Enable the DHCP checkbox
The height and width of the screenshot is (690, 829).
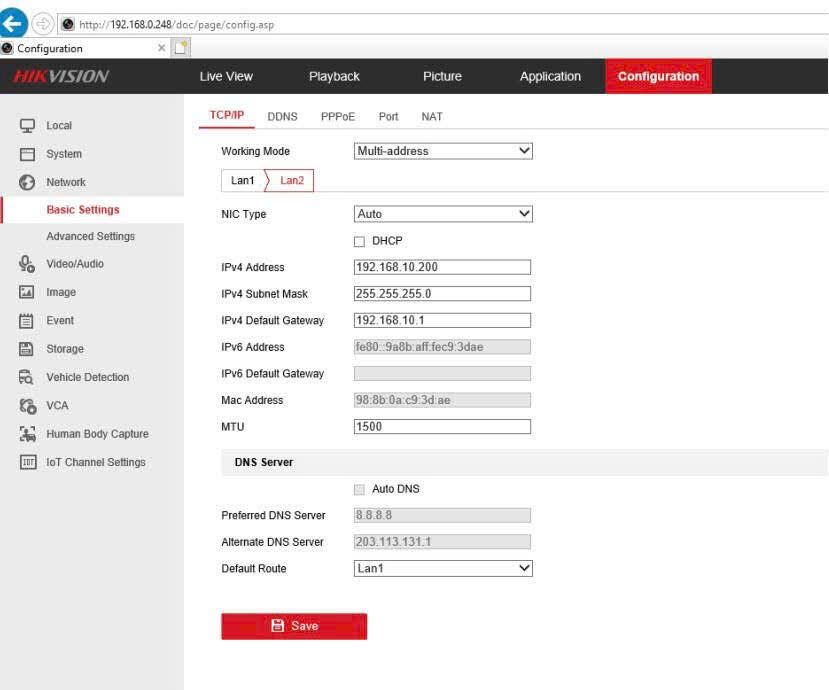360,241
